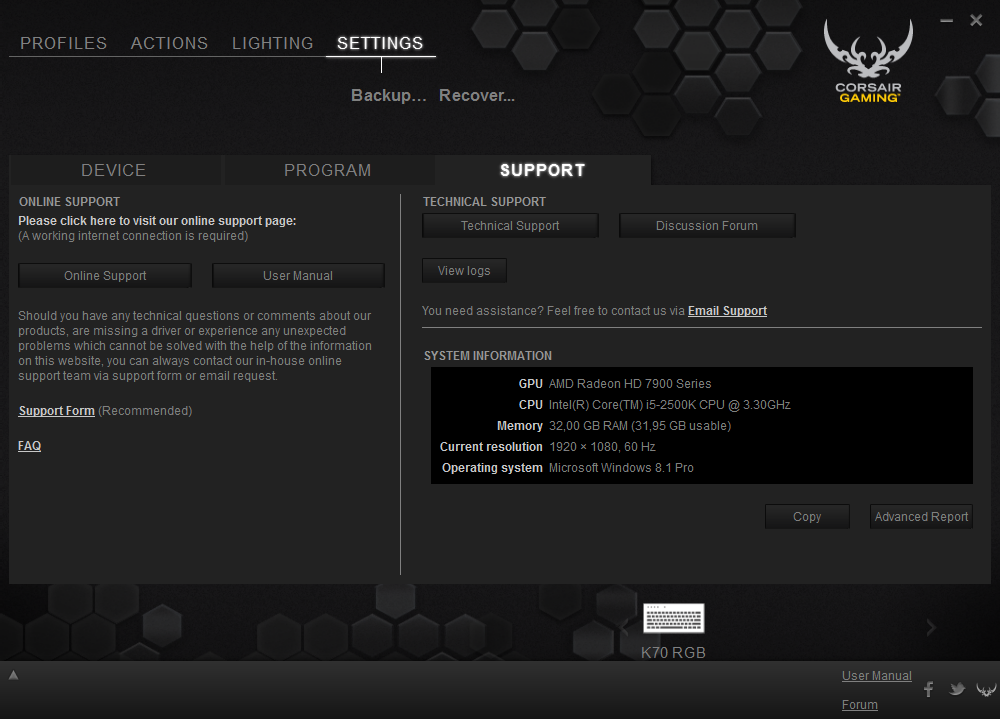1000x719 pixels.
Task: Expand the bottom panel with up arrow
Action: [x=13, y=675]
